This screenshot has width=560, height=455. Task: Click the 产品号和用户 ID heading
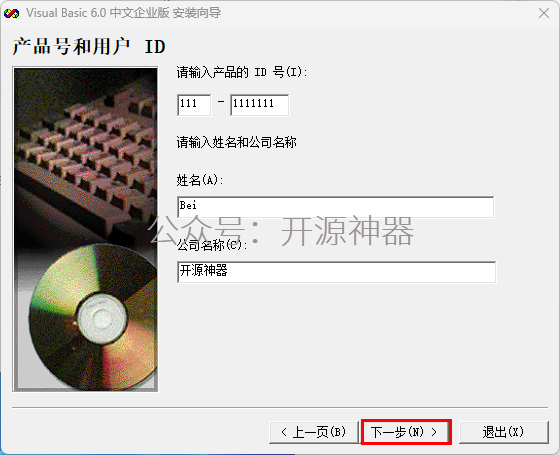pyautogui.click(x=89, y=47)
